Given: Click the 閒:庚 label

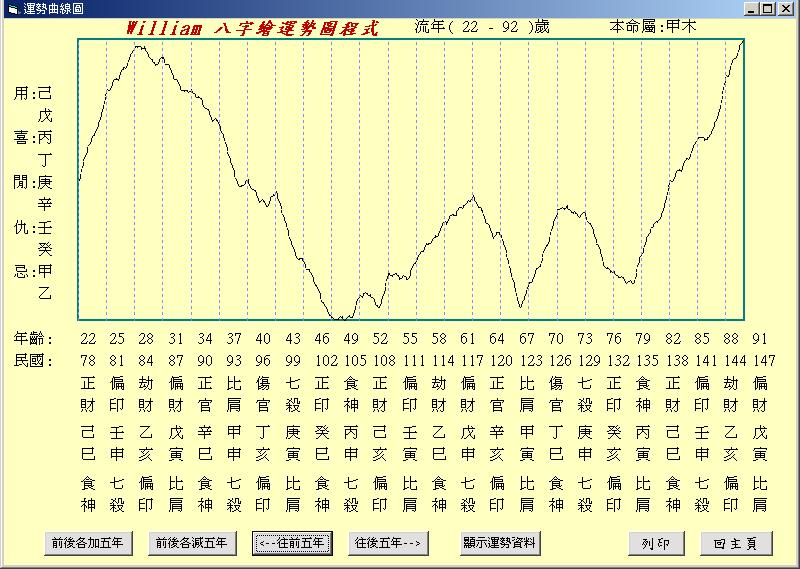Looking at the screenshot, I should tap(33, 182).
